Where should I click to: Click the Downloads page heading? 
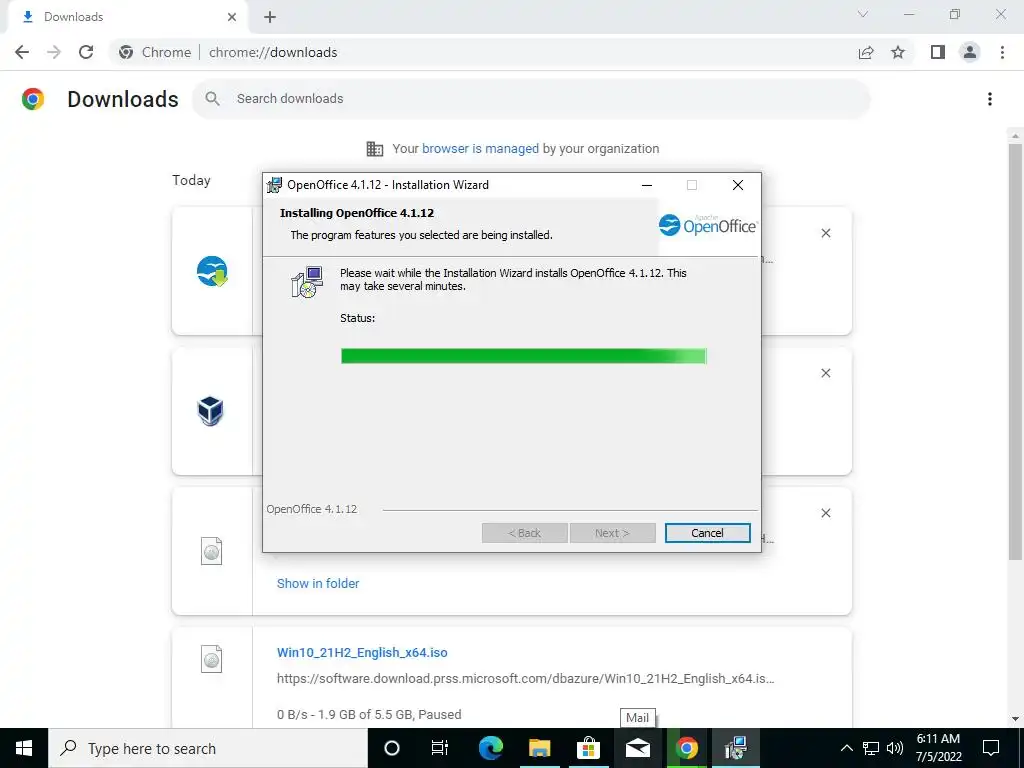123,99
